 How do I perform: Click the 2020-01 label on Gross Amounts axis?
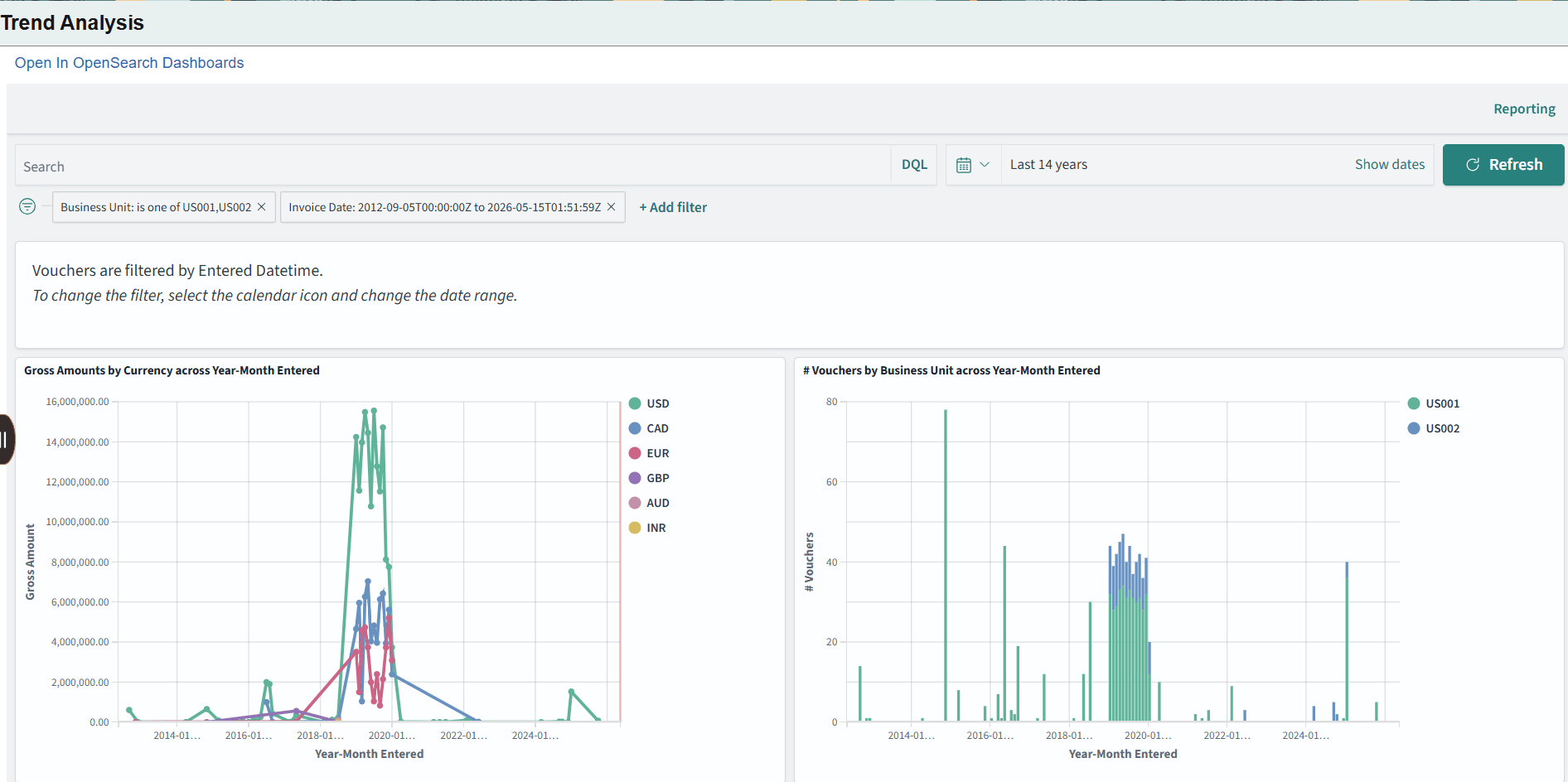(x=392, y=736)
